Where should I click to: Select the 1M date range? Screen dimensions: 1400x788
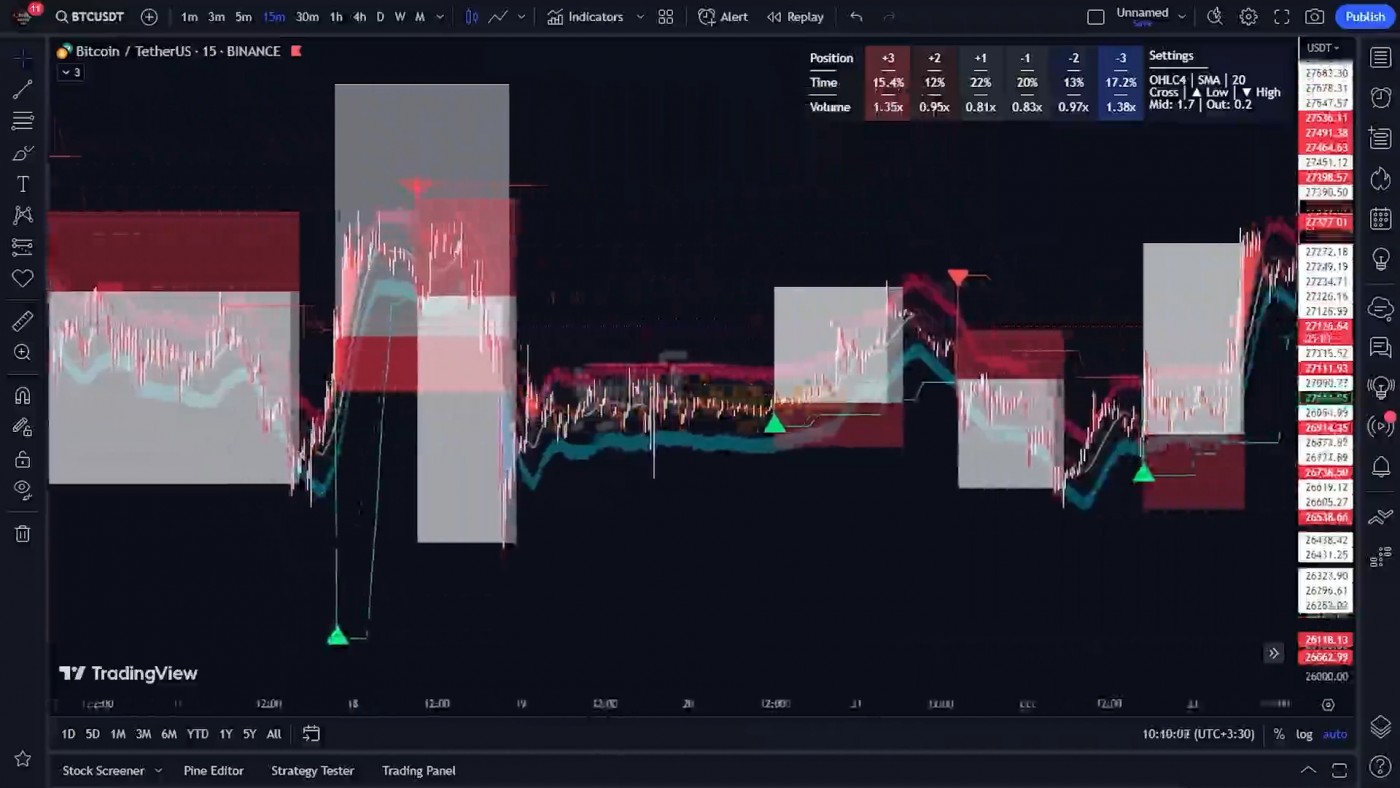pyautogui.click(x=117, y=734)
